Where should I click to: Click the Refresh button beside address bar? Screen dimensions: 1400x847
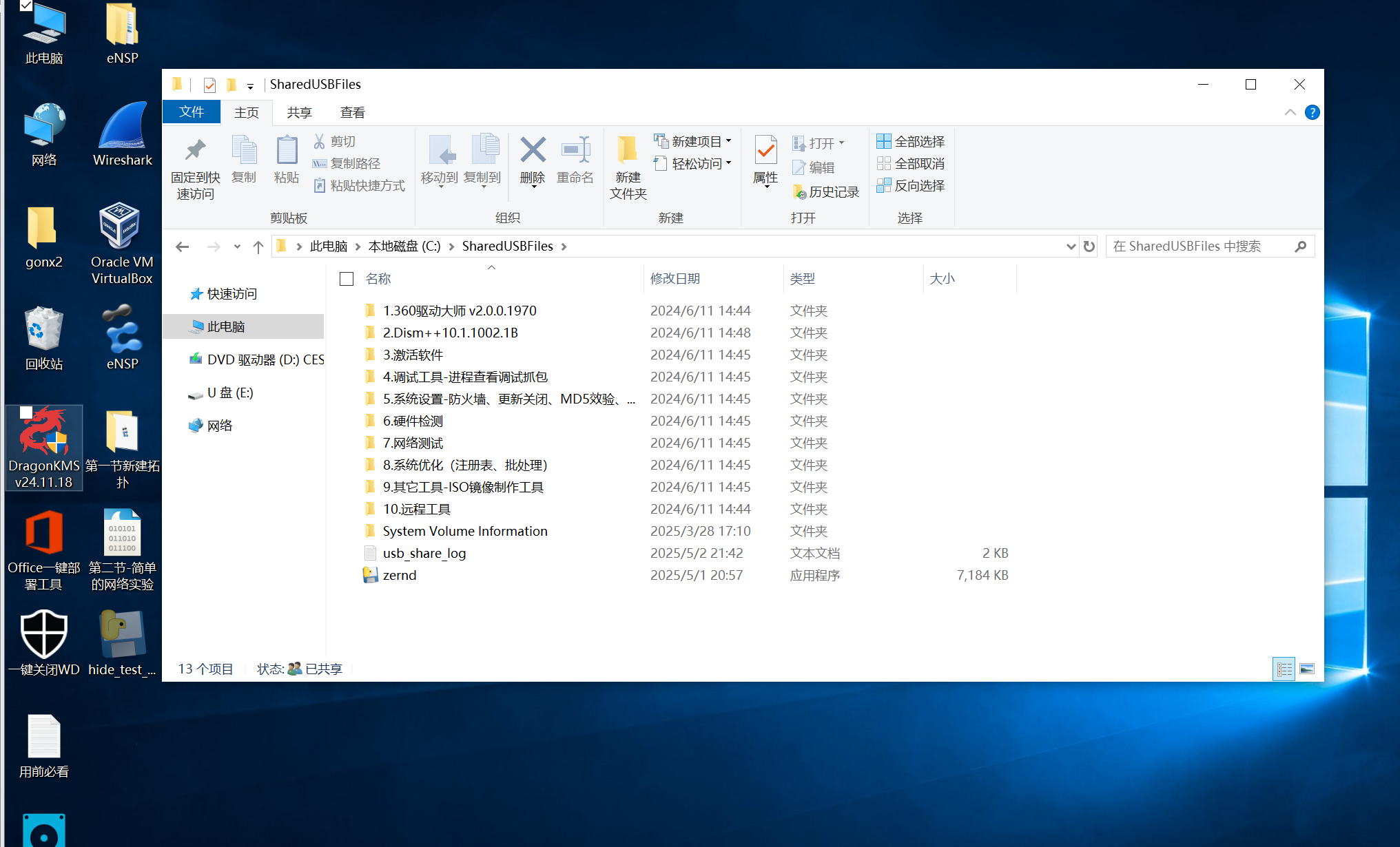pos(1089,247)
